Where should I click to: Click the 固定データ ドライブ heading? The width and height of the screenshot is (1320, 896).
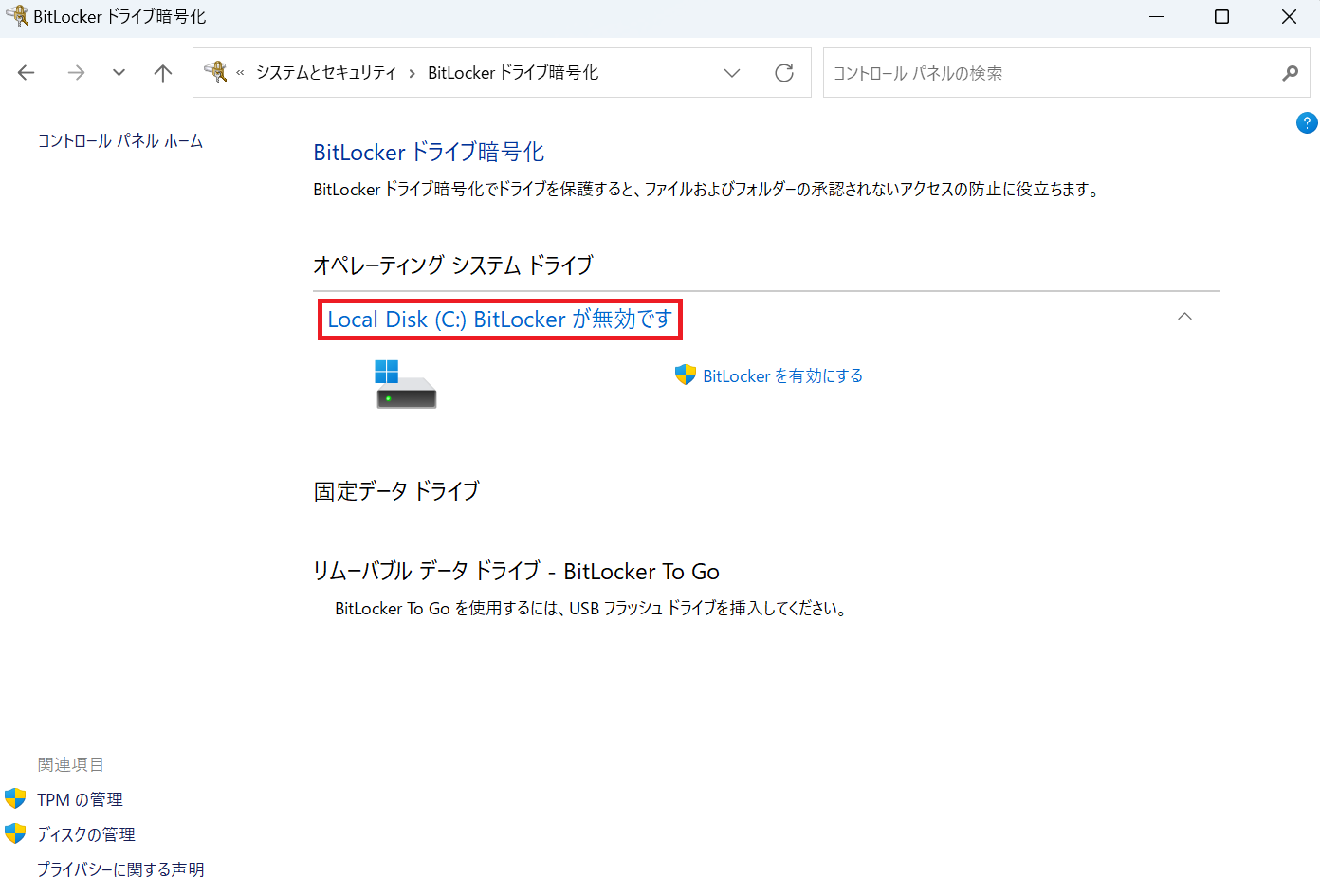[396, 491]
